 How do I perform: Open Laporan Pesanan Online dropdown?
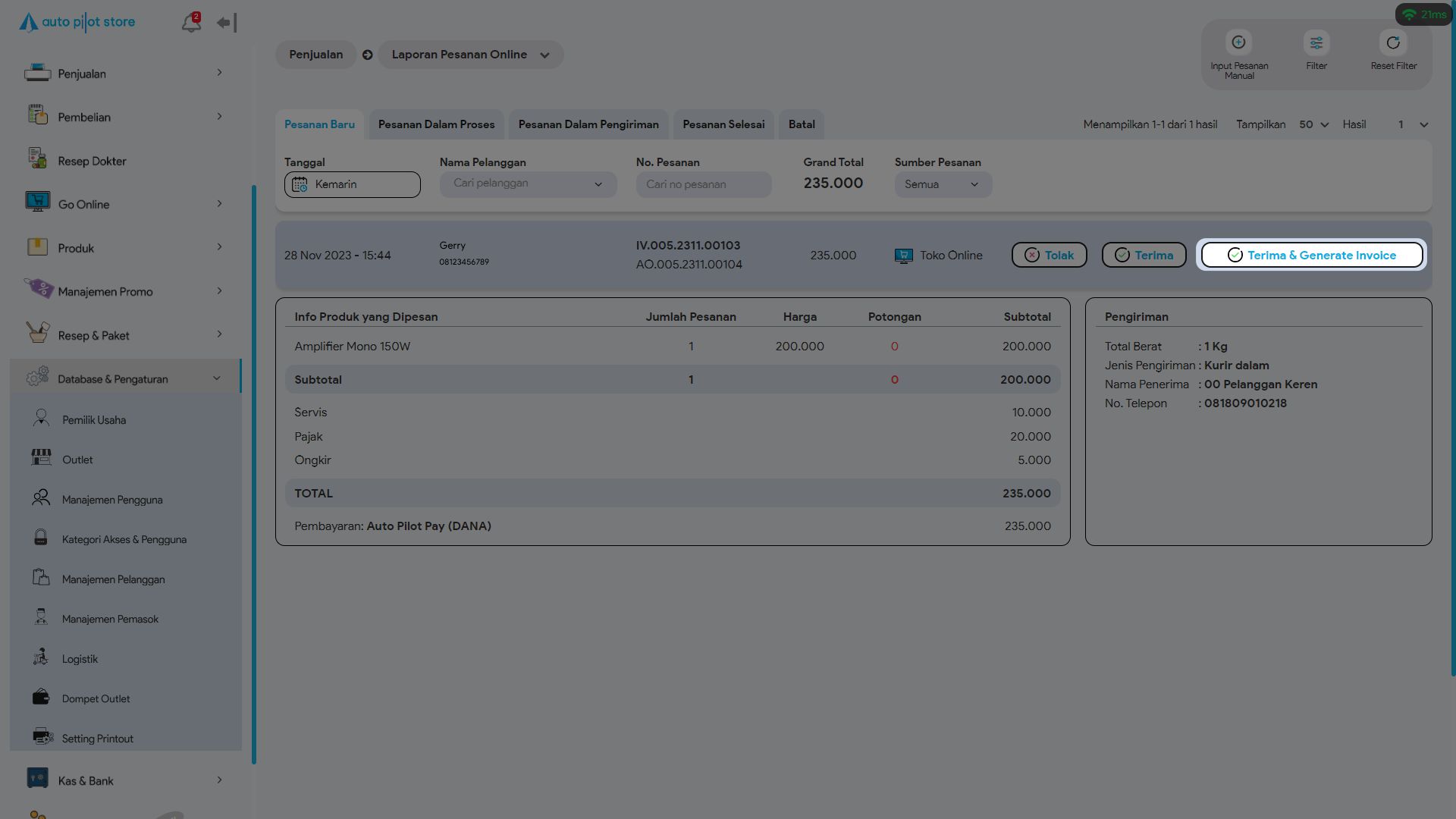(470, 55)
